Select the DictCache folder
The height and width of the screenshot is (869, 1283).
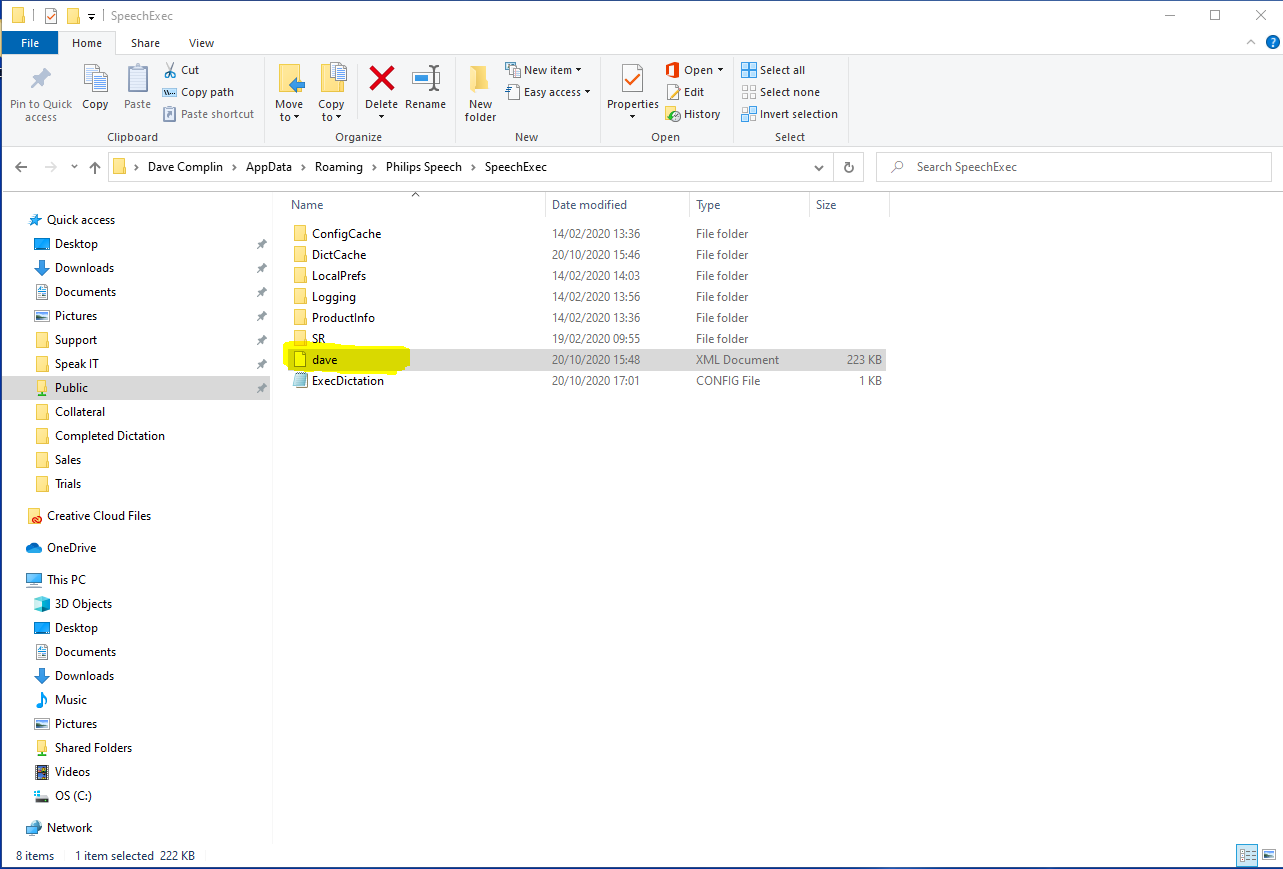click(339, 255)
